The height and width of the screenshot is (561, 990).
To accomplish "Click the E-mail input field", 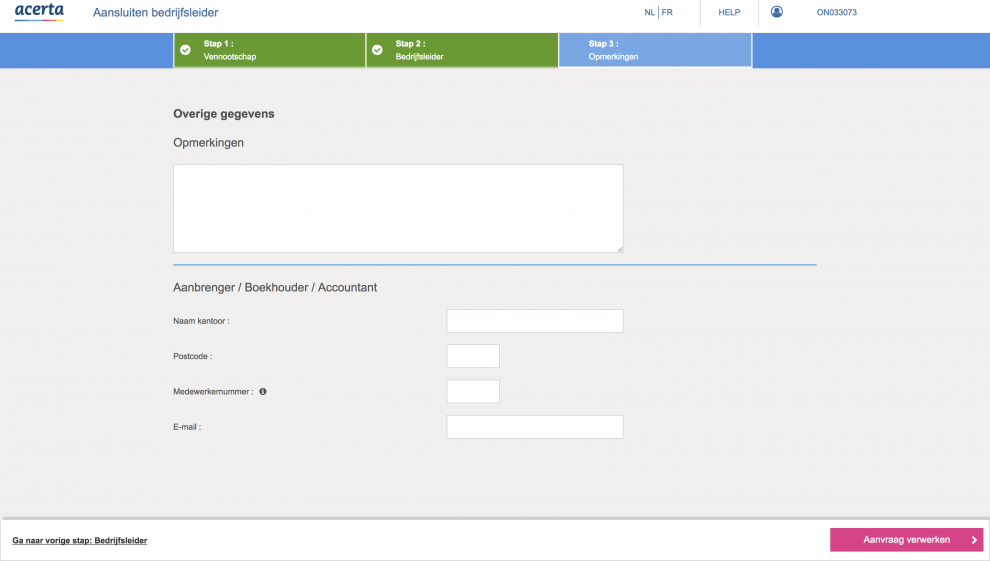I will [x=535, y=427].
